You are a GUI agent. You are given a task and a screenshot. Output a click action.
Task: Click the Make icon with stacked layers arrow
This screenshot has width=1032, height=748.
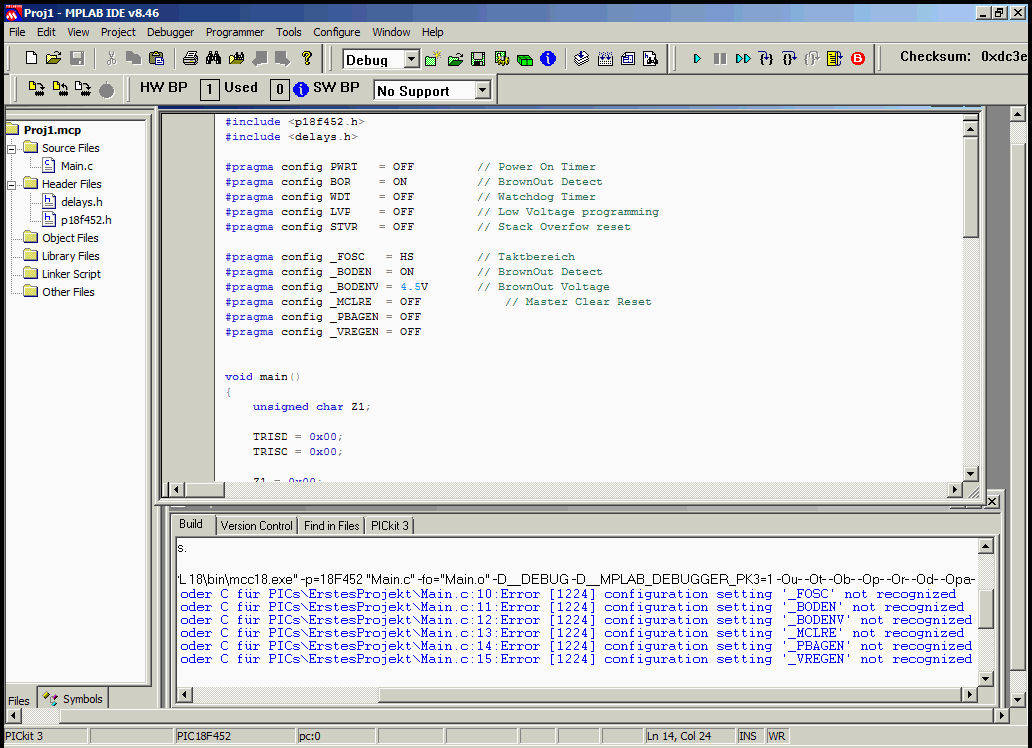(581, 59)
